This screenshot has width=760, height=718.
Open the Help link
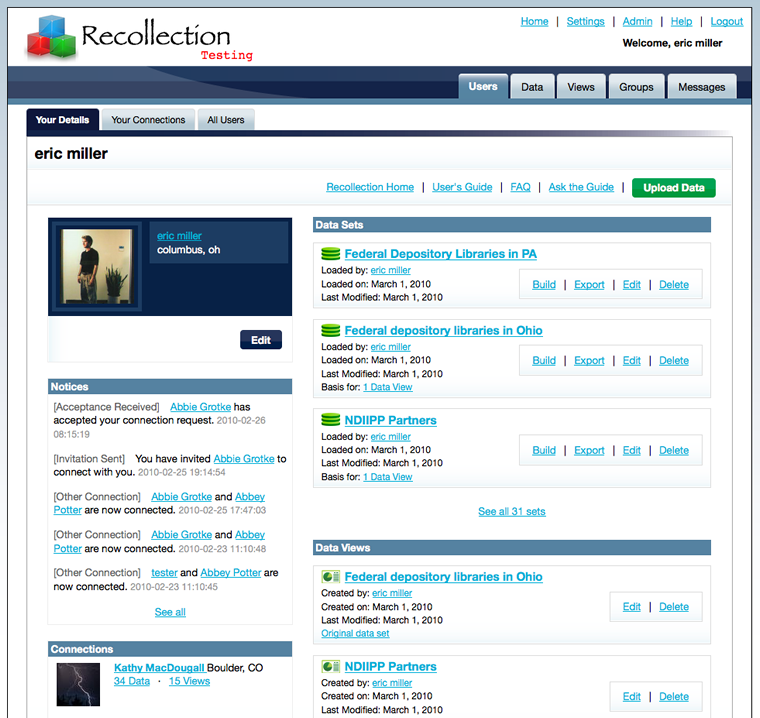(x=681, y=21)
